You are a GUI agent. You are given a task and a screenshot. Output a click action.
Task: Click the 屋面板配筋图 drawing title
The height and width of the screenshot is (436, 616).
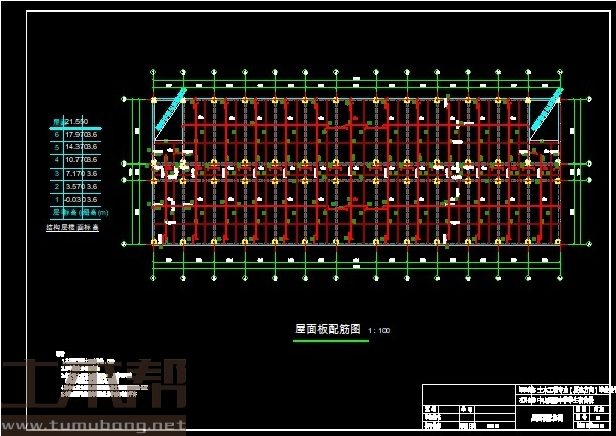[x=328, y=329]
